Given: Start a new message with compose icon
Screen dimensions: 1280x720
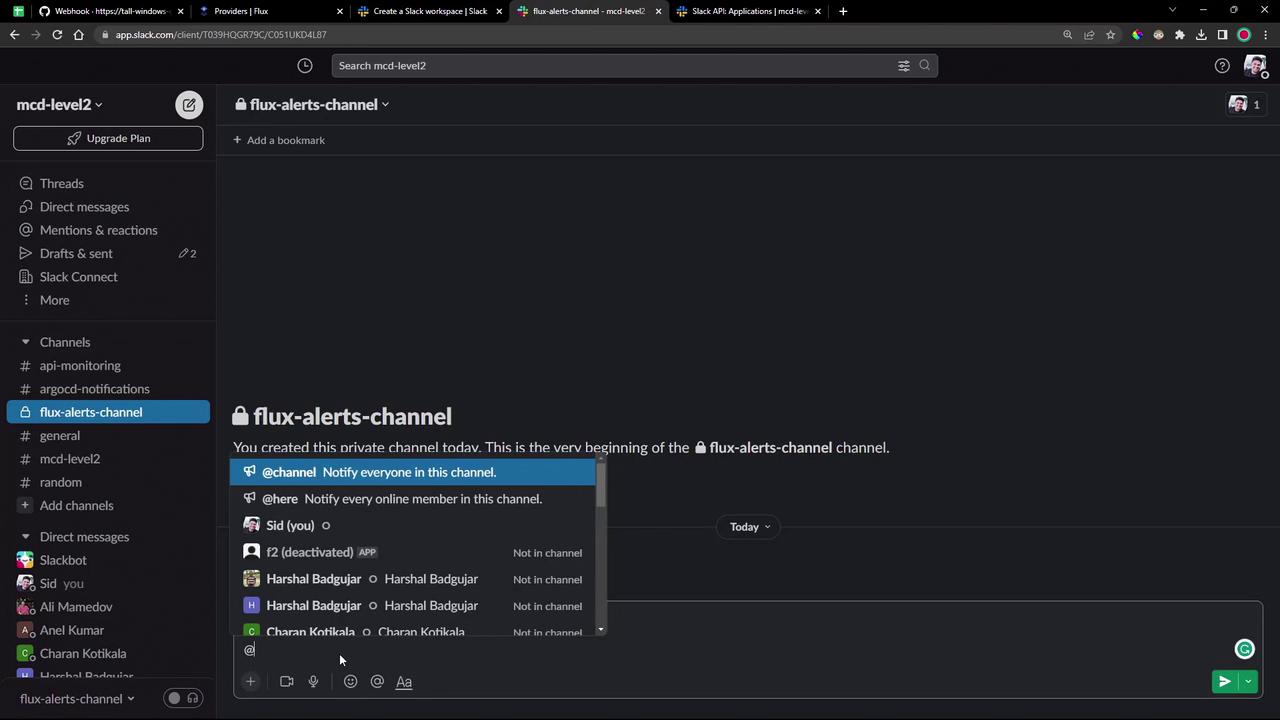Looking at the screenshot, I should [x=189, y=105].
